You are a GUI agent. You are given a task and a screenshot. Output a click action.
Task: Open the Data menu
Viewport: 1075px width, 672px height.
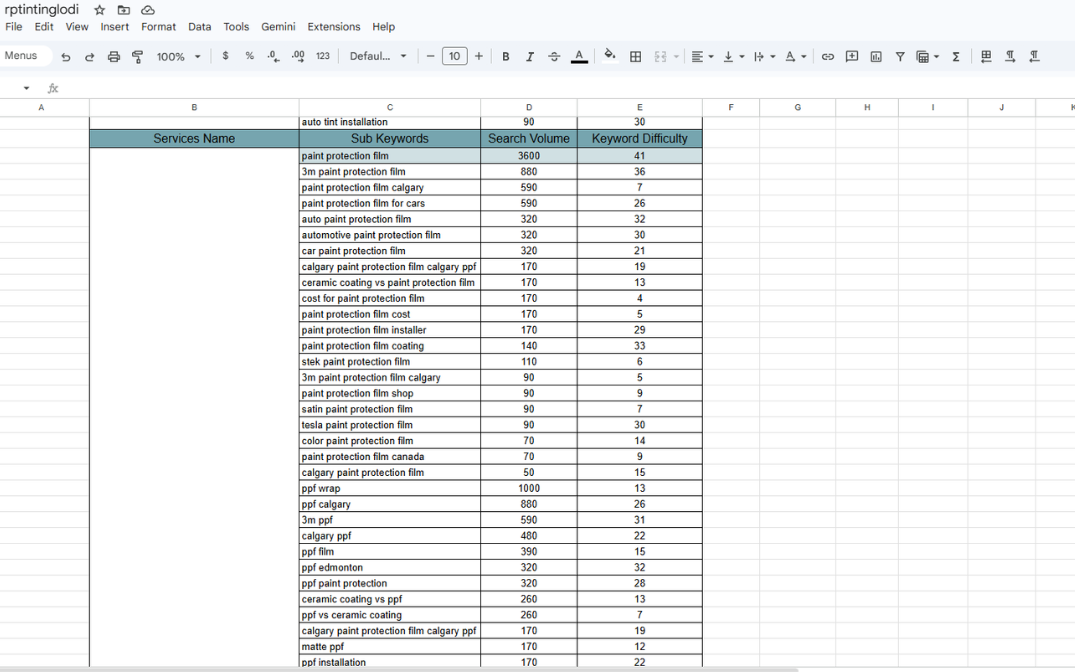[199, 27]
